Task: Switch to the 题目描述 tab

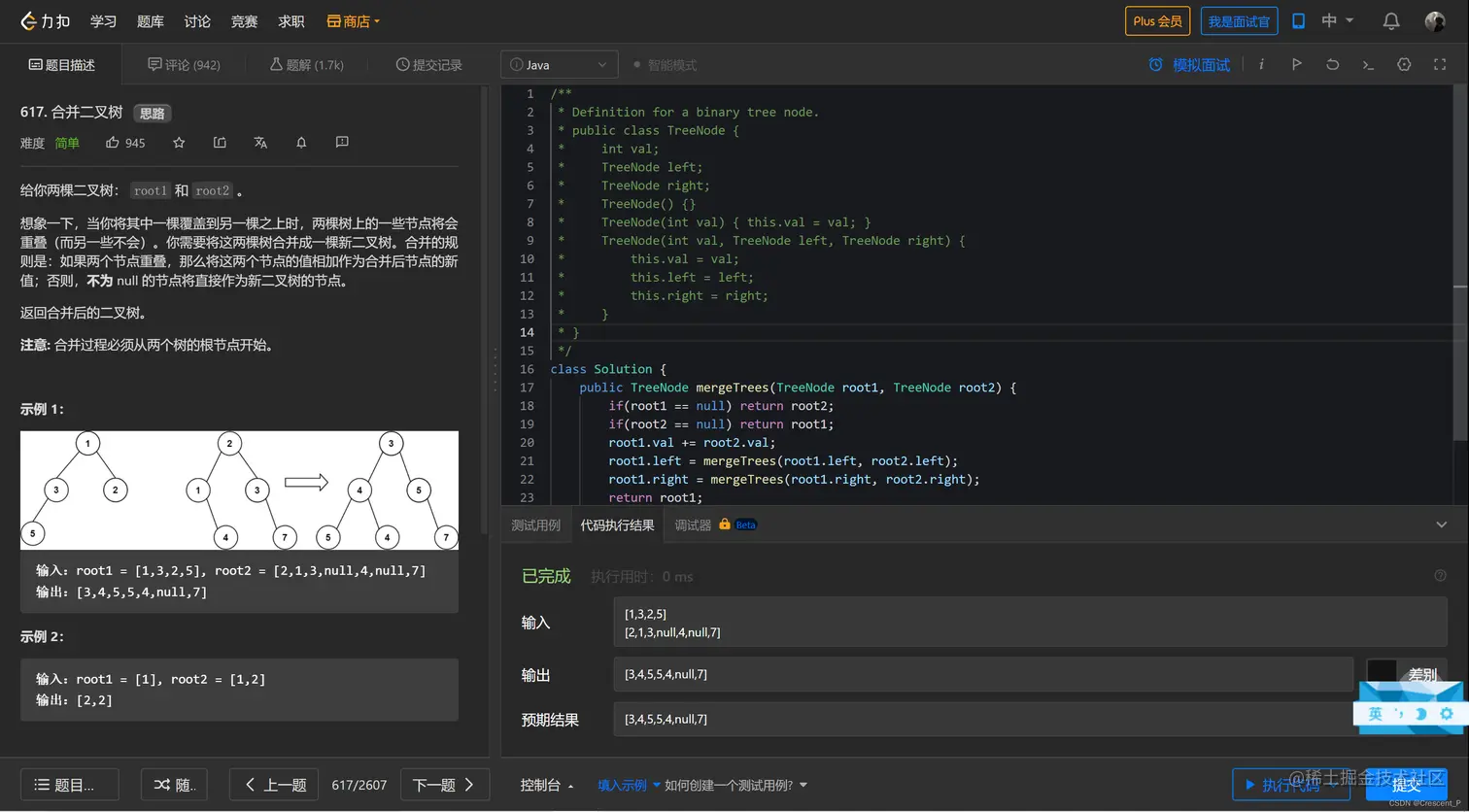Action: click(x=61, y=64)
